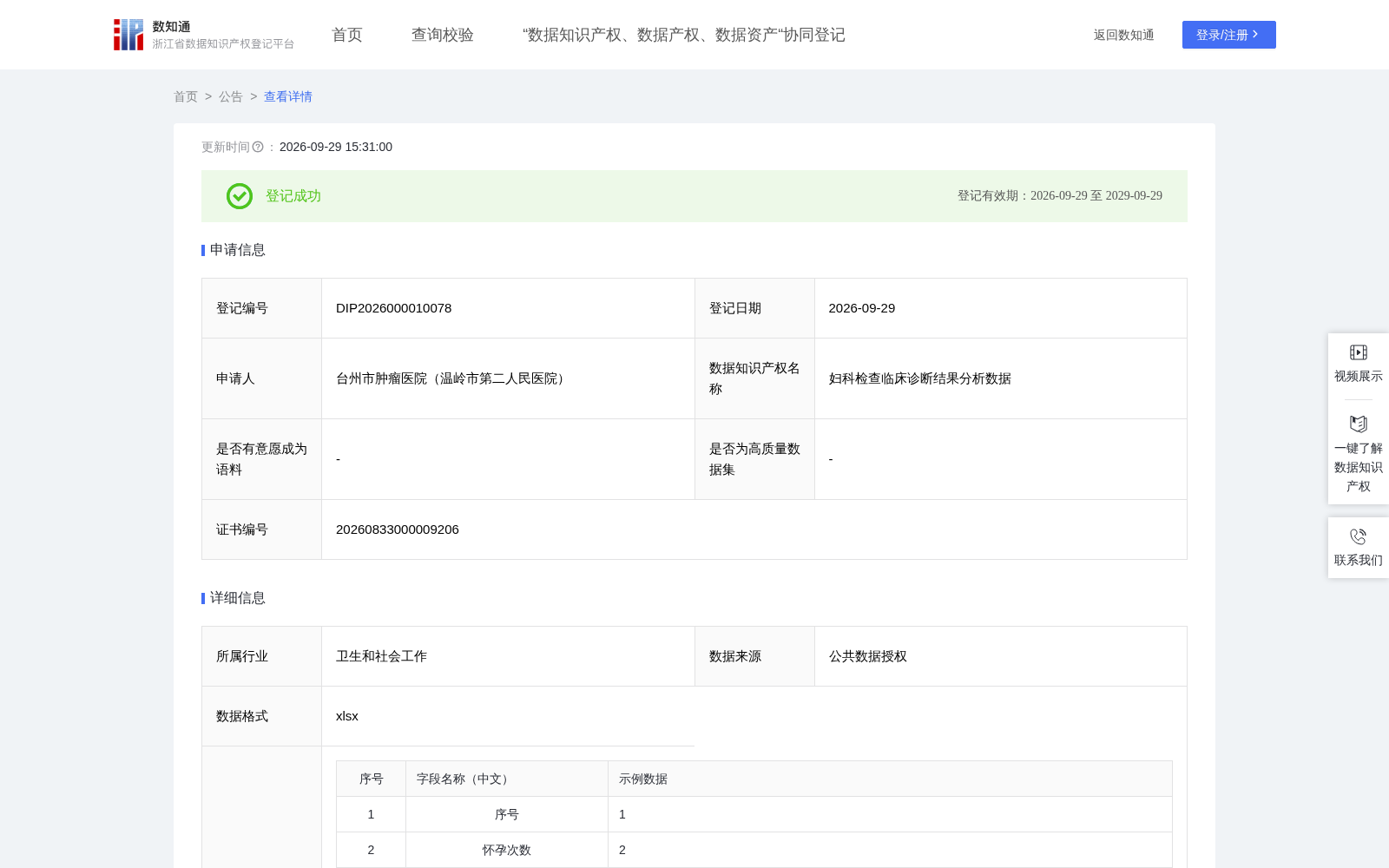
Task: Select registration number DIP2026000010078
Action: point(394,308)
